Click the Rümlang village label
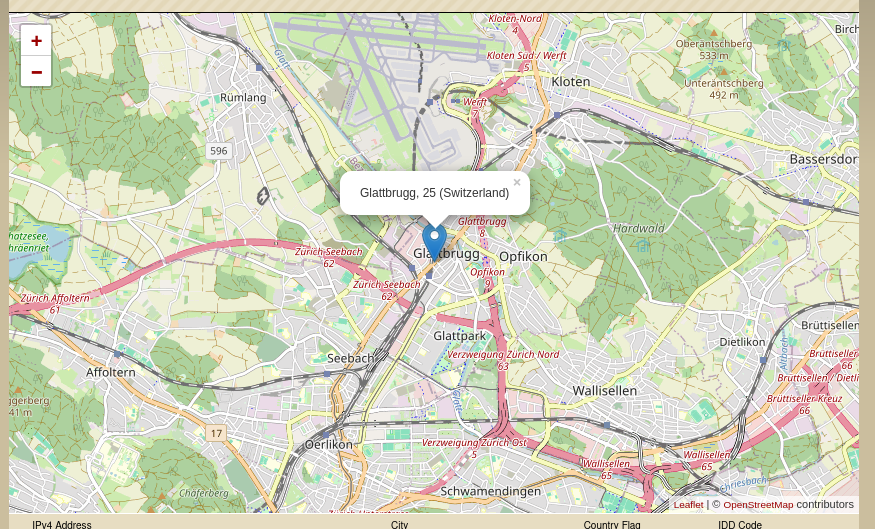This screenshot has height=529, width=875. (243, 97)
